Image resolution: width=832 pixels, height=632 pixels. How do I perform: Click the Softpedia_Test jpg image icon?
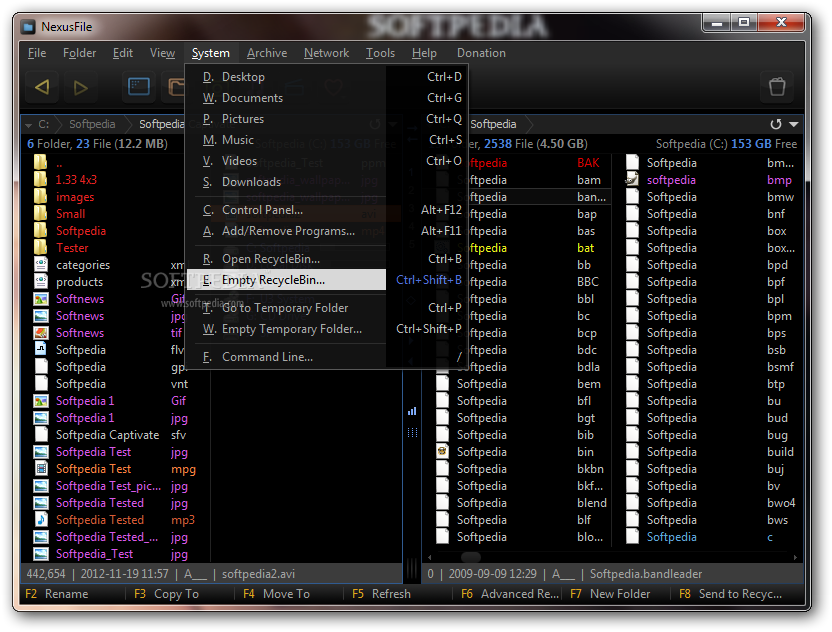pyautogui.click(x=41, y=553)
